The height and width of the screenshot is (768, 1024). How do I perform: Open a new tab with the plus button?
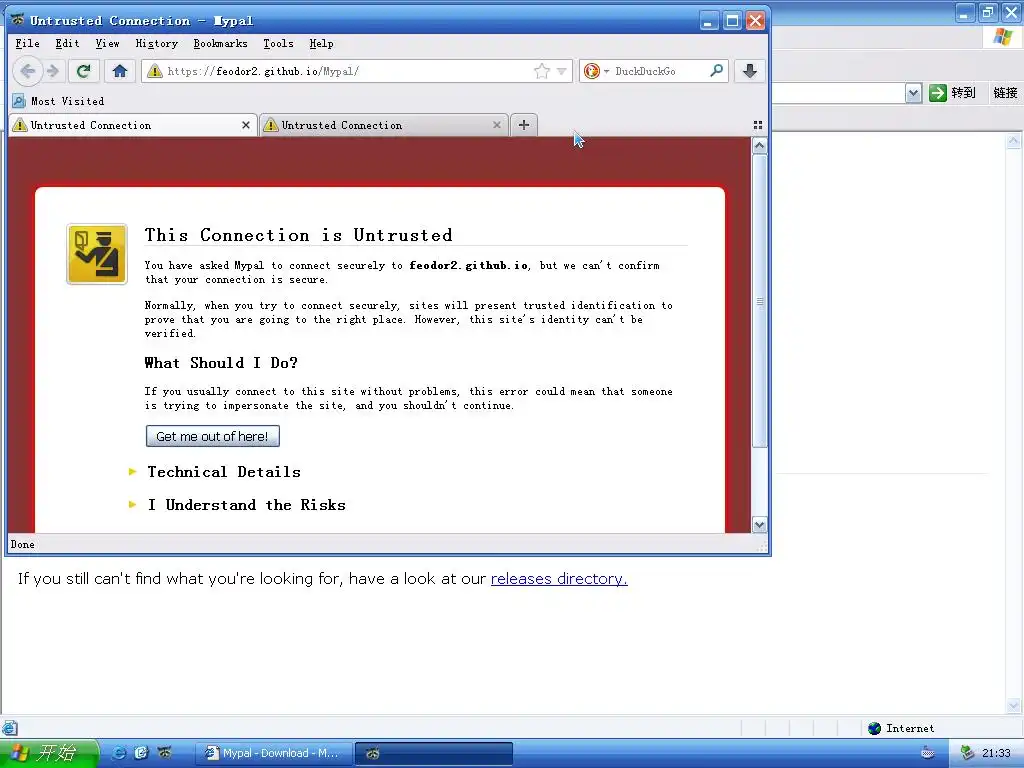pyautogui.click(x=524, y=125)
